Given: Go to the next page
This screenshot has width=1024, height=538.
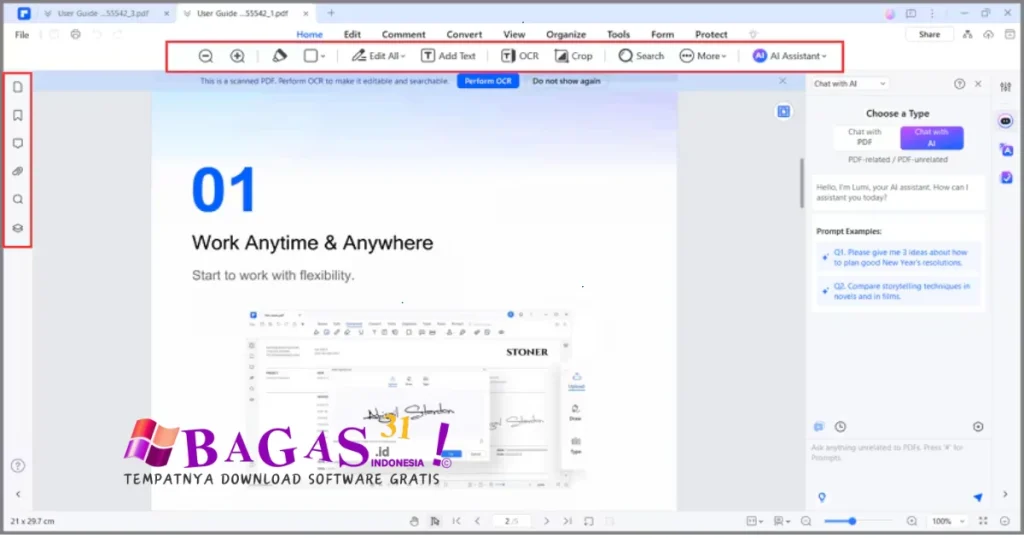Looking at the screenshot, I should click(x=547, y=521).
